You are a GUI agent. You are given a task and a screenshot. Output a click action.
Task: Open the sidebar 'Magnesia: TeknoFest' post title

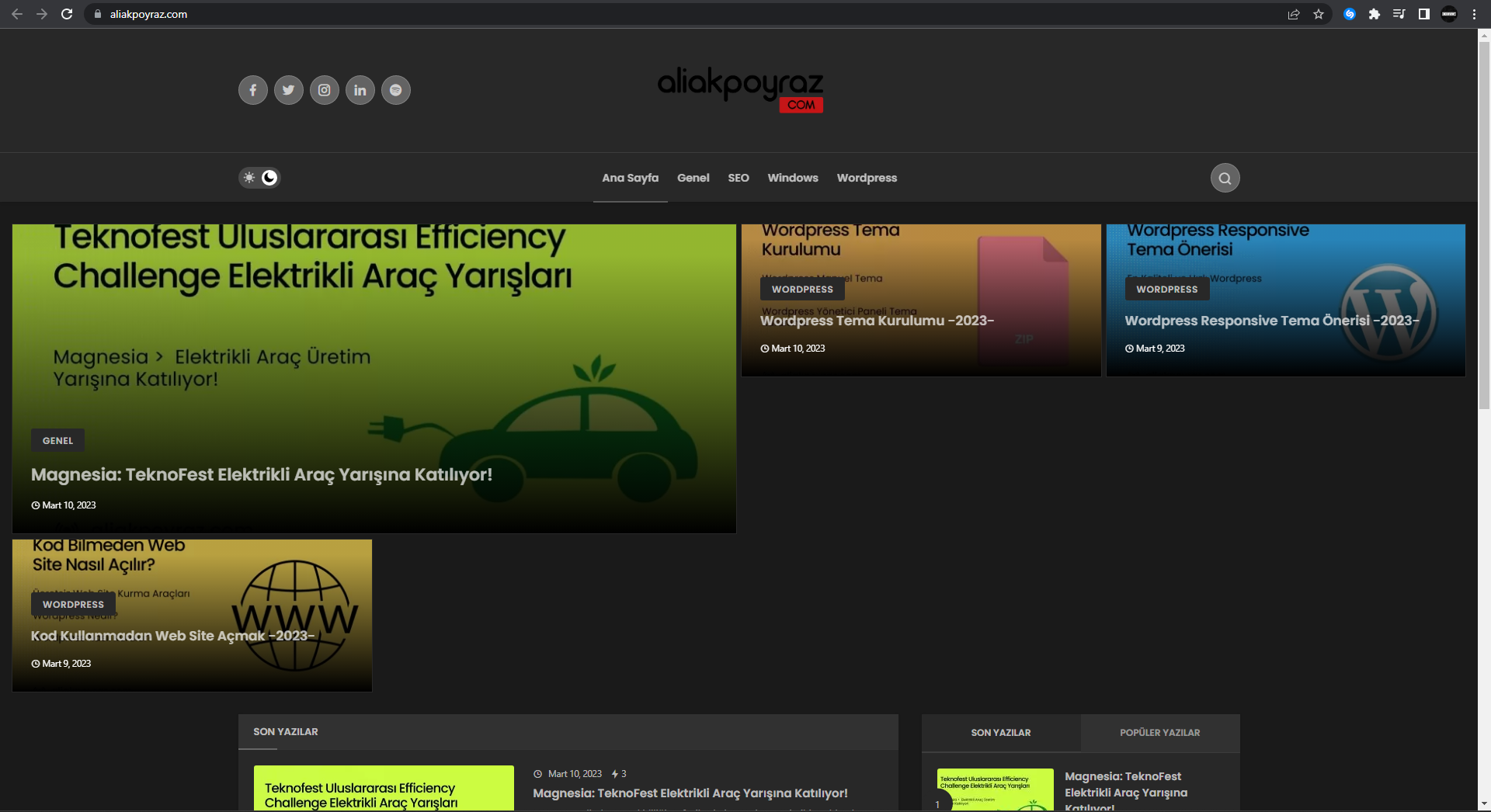coord(1126,792)
